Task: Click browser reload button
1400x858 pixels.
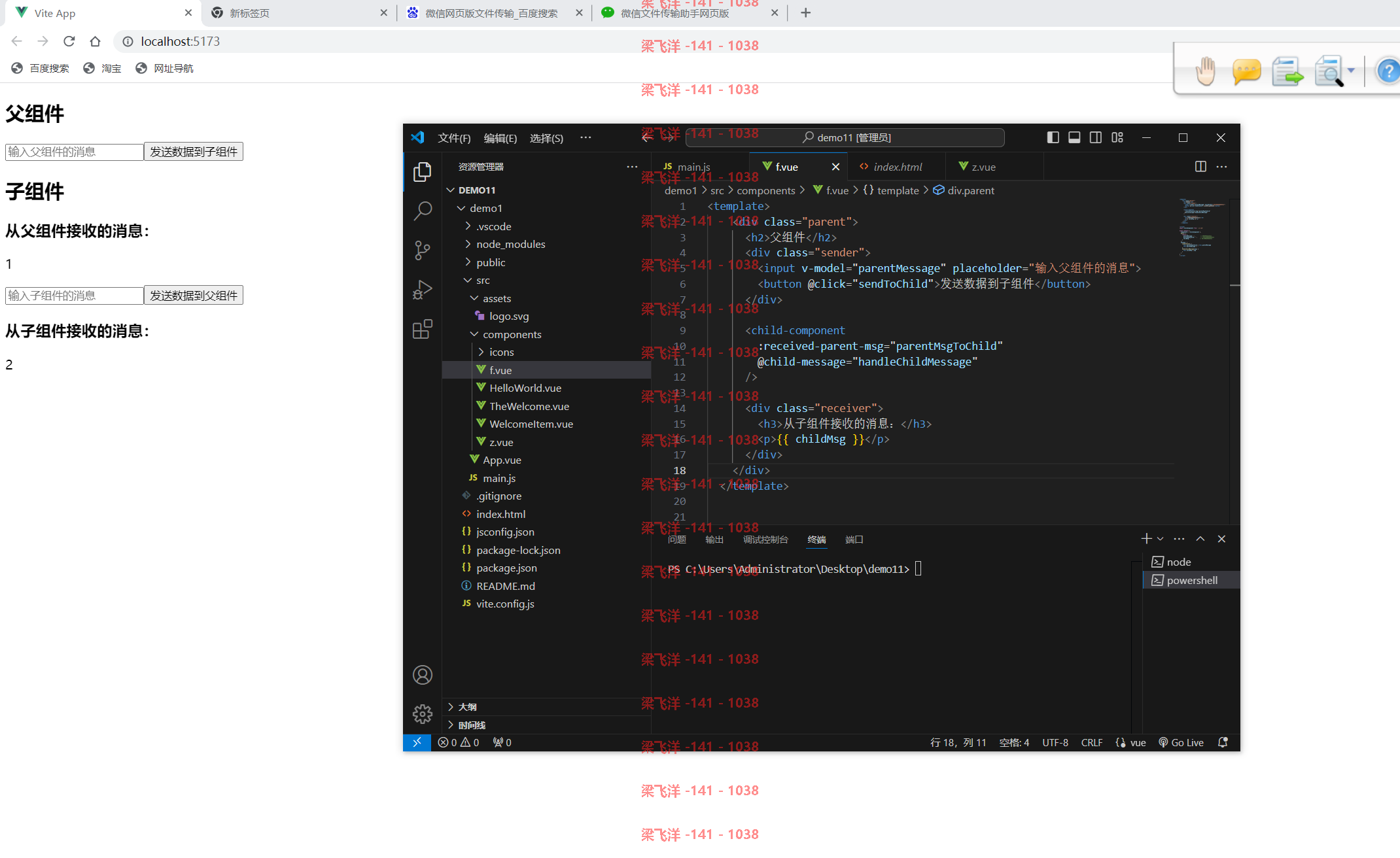Action: [x=69, y=41]
